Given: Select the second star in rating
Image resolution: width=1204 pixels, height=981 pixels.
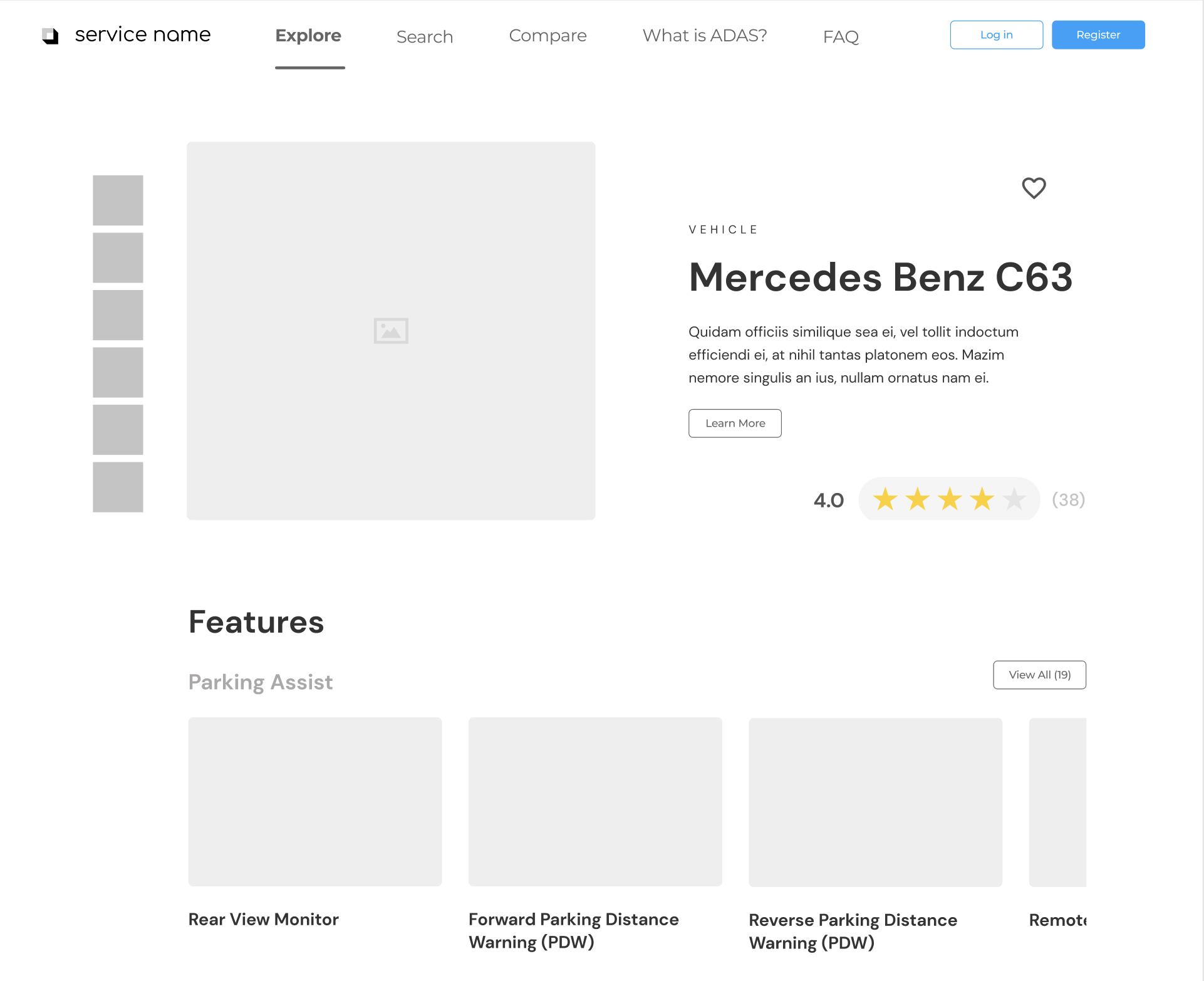Looking at the screenshot, I should click(918, 499).
